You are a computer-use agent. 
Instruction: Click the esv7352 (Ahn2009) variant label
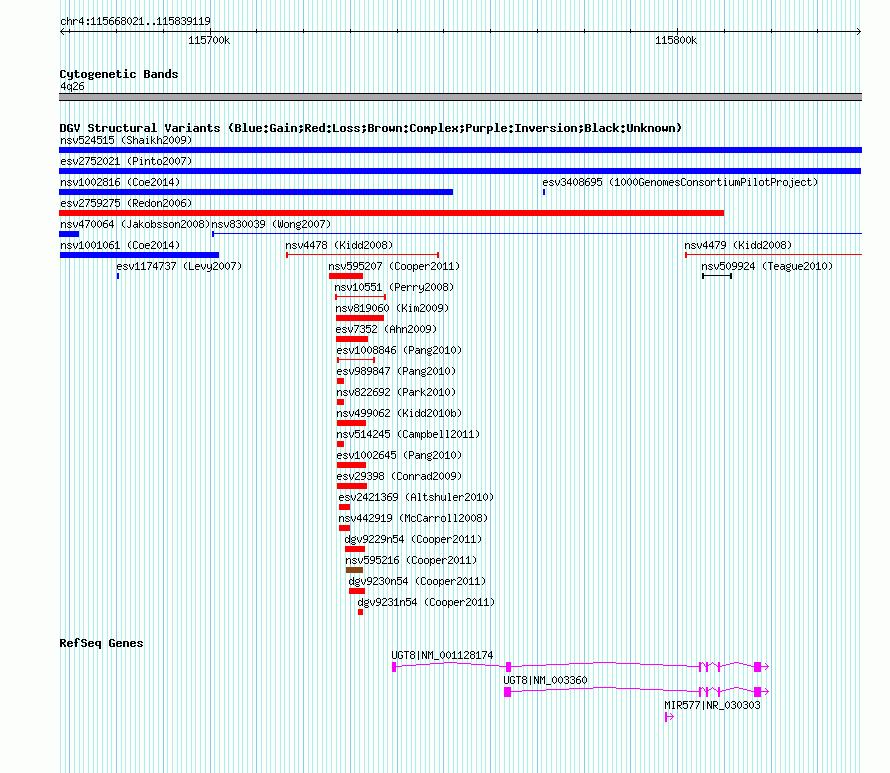point(386,329)
